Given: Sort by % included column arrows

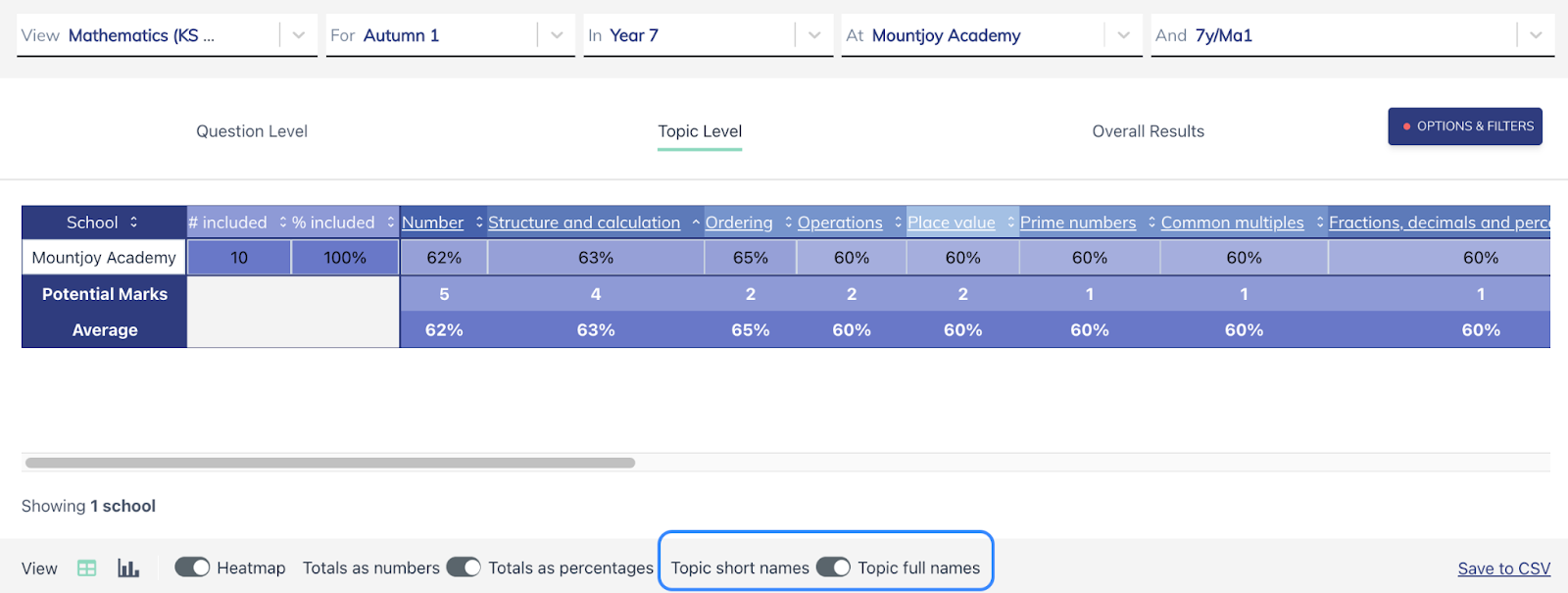Looking at the screenshot, I should click(x=390, y=222).
